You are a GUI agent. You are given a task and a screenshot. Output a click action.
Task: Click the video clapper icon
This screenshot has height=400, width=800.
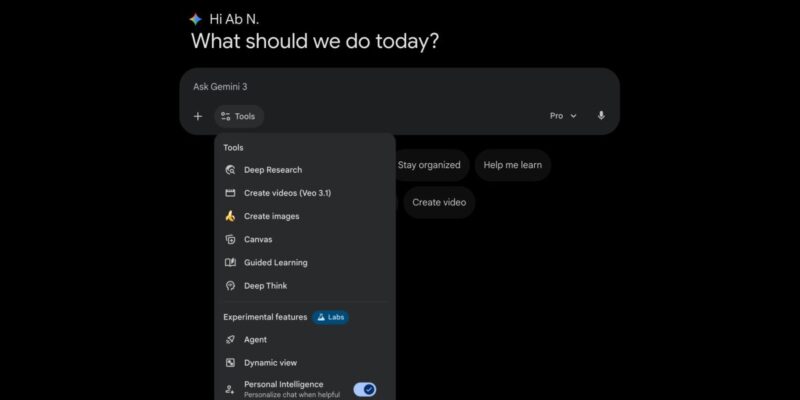tap(230, 193)
